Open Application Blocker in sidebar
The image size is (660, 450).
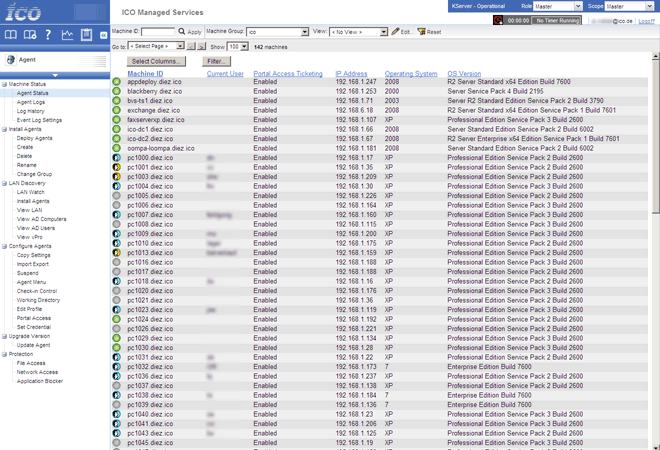[x=40, y=381]
